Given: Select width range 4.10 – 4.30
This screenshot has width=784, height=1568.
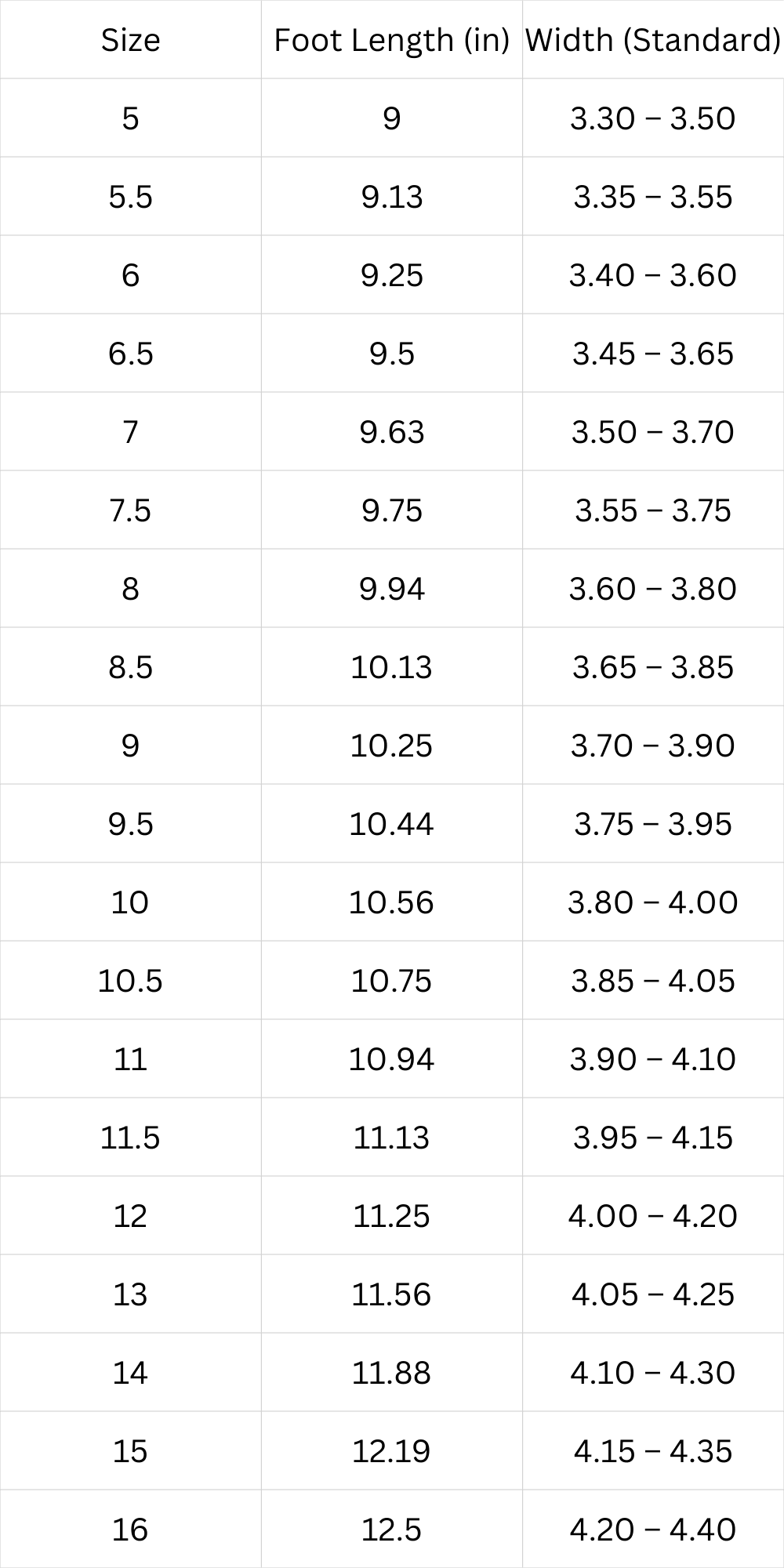Looking at the screenshot, I should pyautogui.click(x=652, y=1373).
